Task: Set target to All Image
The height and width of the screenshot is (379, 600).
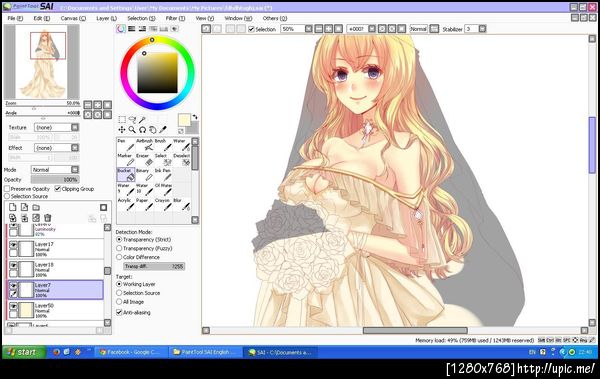Action: tap(119, 302)
